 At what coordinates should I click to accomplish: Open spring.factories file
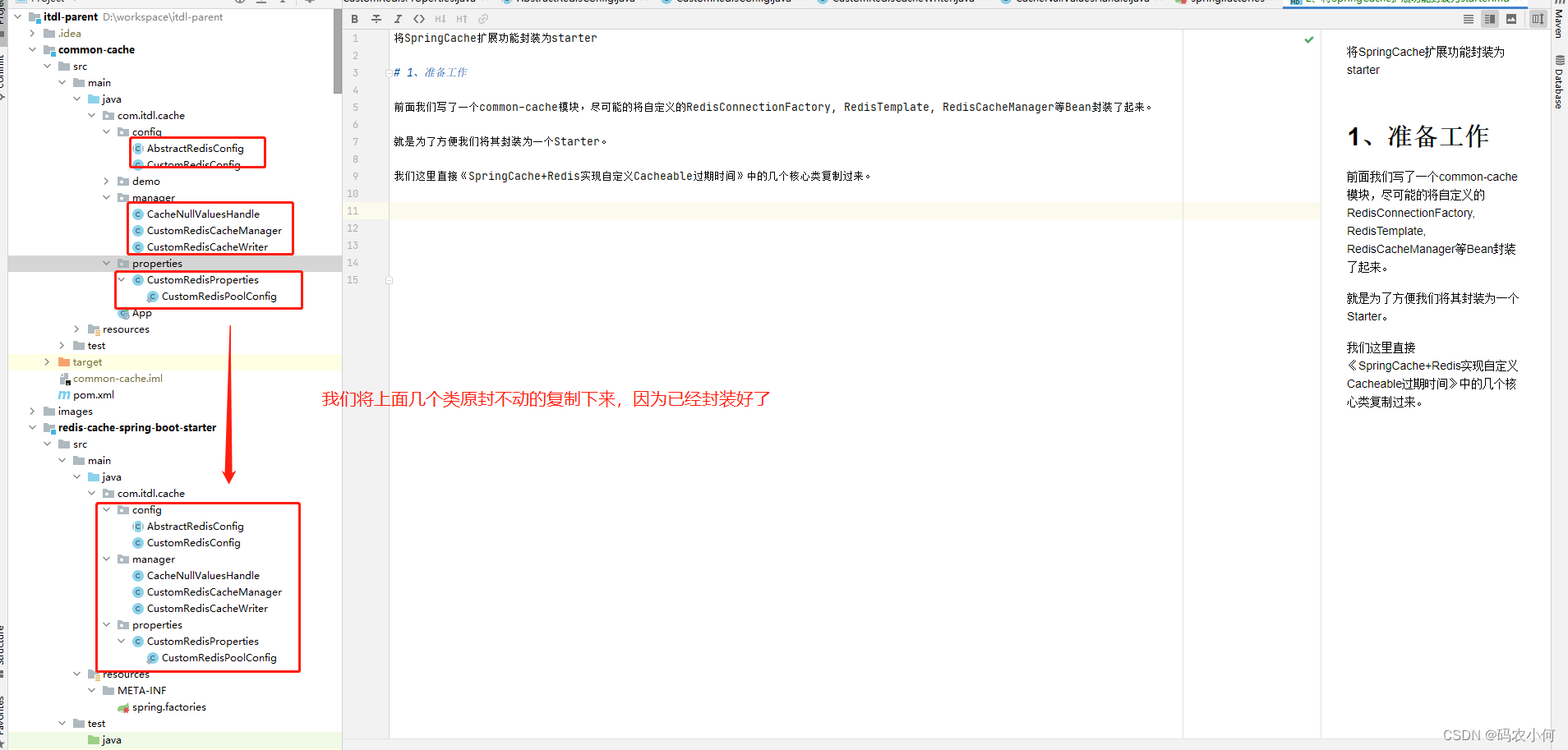tap(168, 706)
